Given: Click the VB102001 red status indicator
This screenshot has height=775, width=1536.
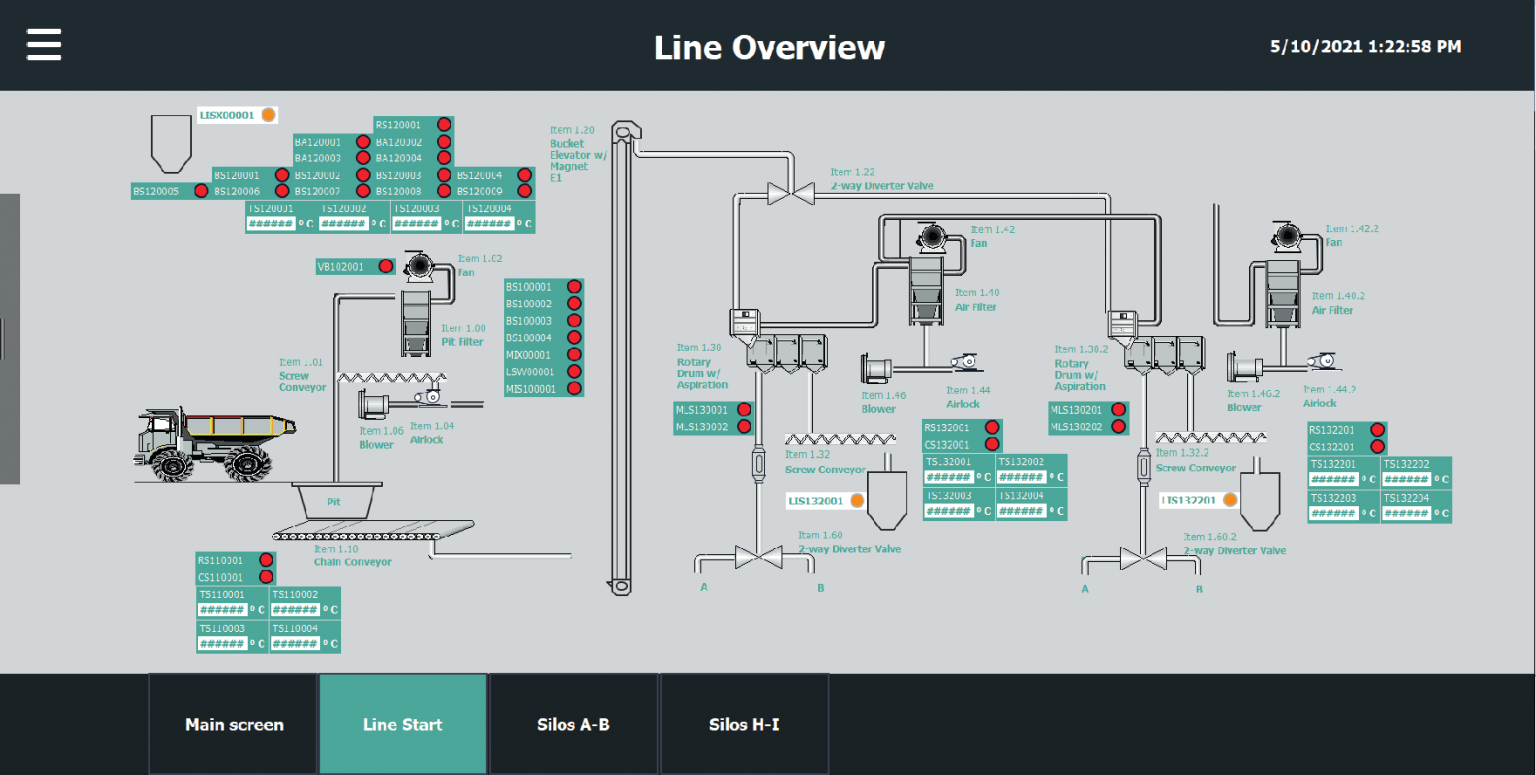Looking at the screenshot, I should (x=385, y=267).
